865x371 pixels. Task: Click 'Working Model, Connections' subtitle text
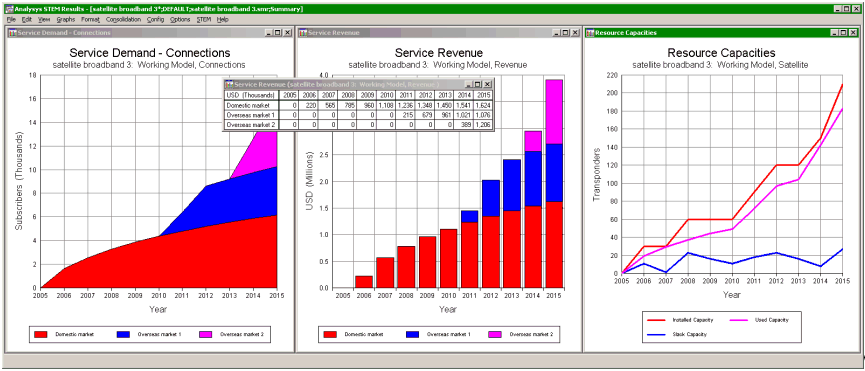[x=191, y=64]
